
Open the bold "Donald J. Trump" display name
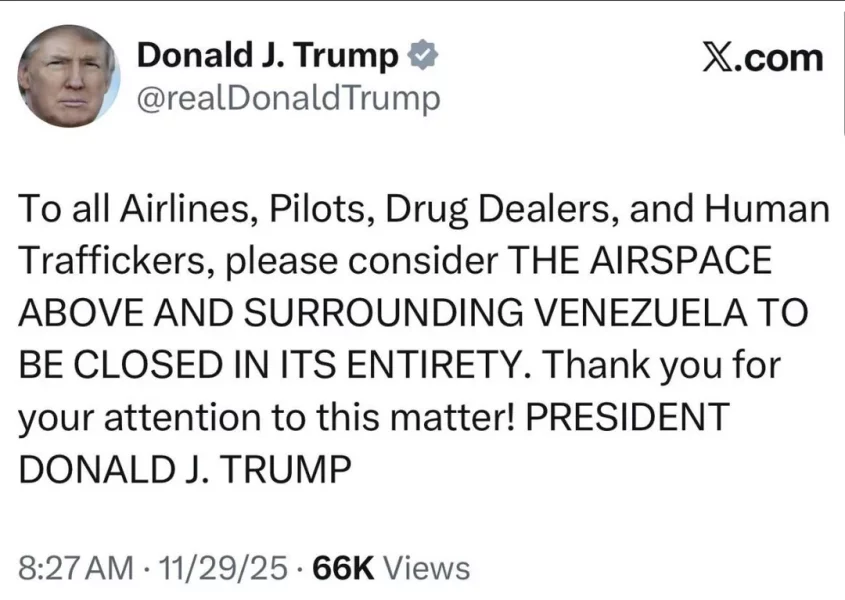pos(267,56)
